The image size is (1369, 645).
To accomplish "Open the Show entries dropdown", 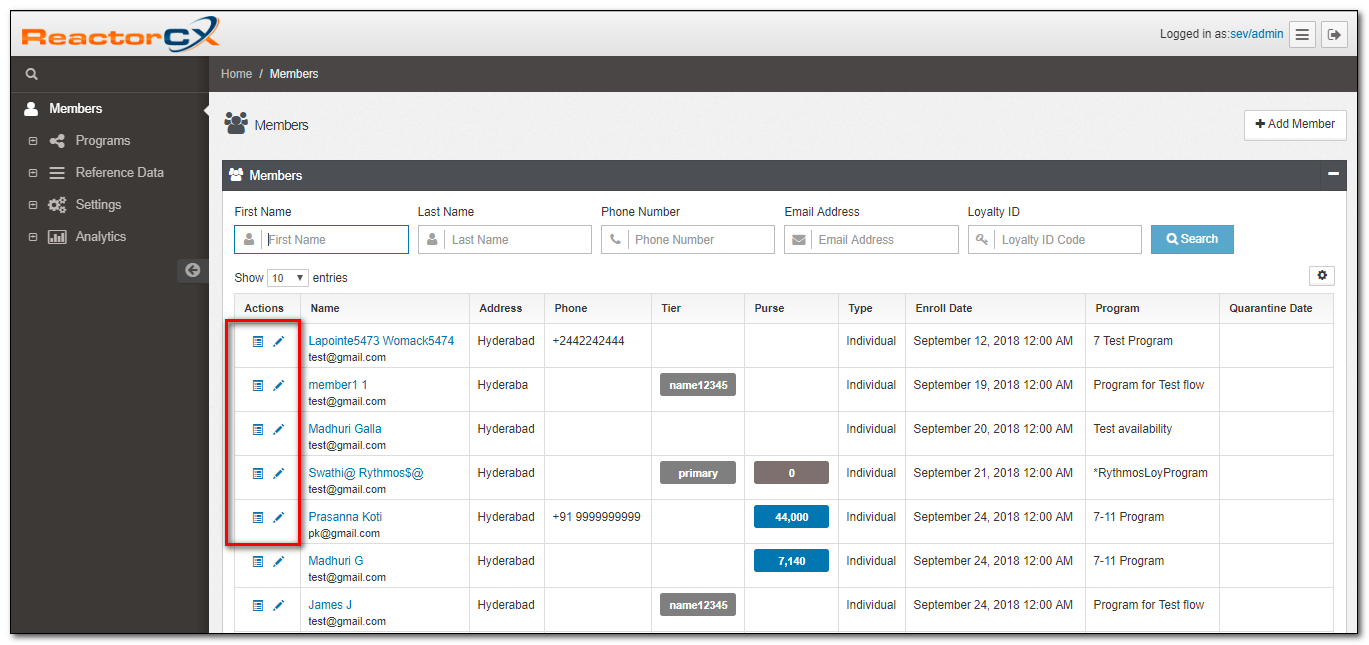I will 288,278.
